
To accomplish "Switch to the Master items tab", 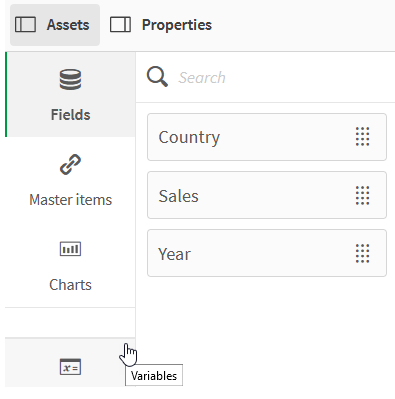I will (x=70, y=180).
